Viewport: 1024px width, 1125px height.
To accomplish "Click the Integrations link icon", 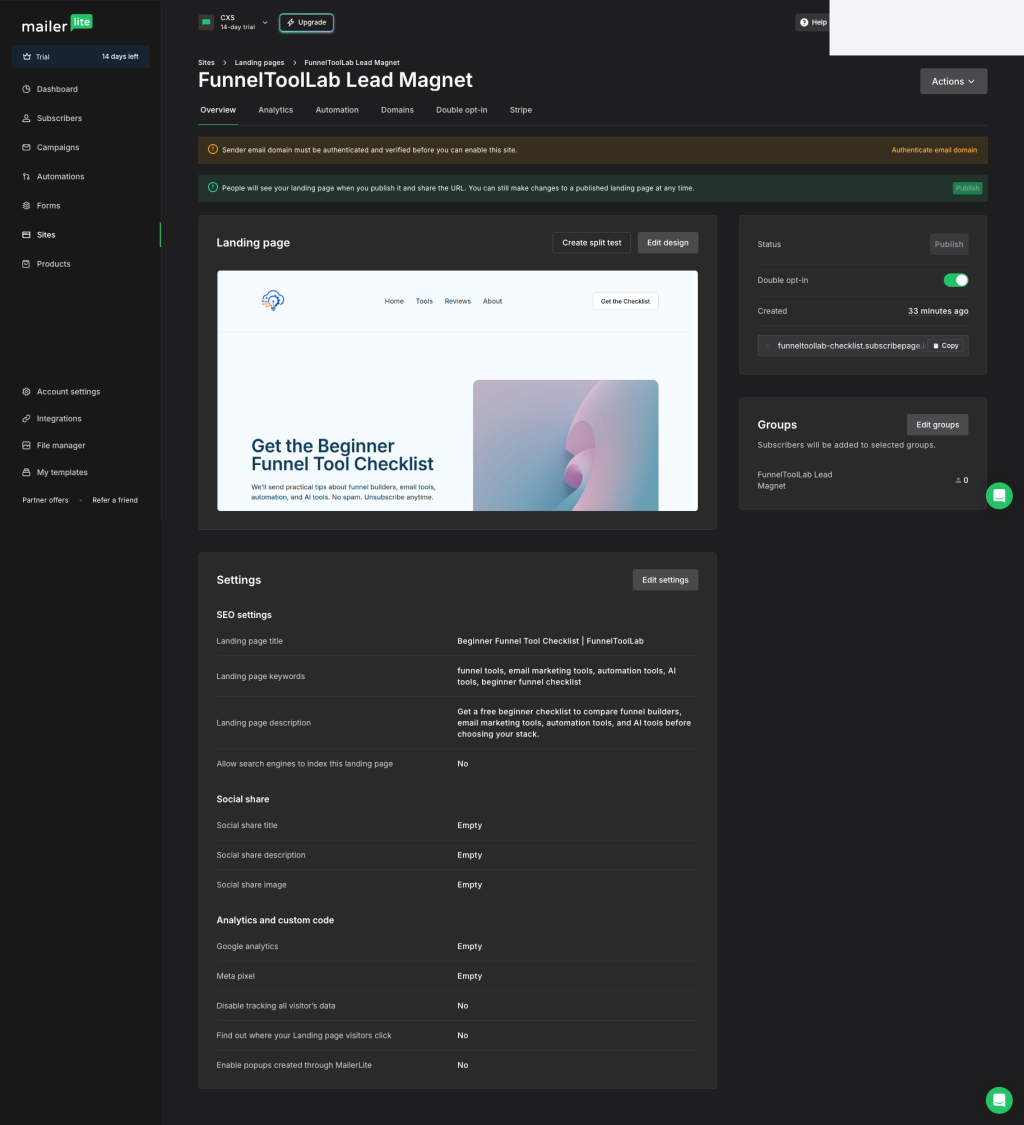I will pos(27,418).
